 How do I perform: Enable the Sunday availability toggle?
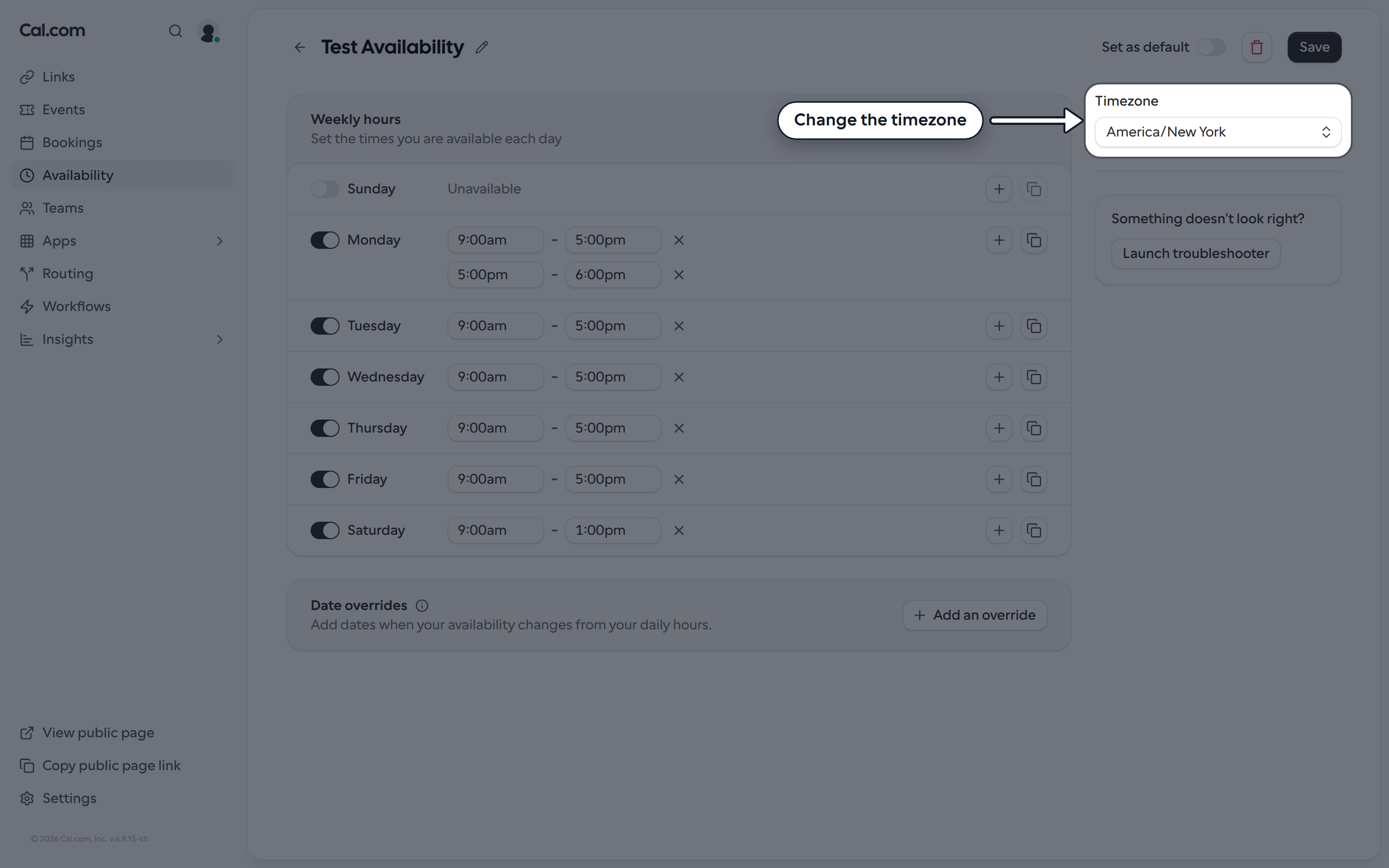pyautogui.click(x=325, y=189)
